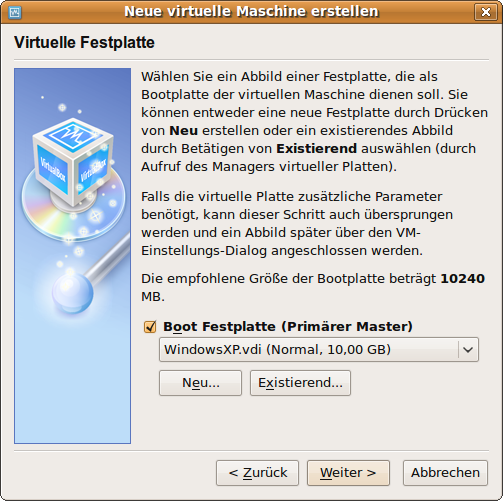The width and height of the screenshot is (503, 501).
Task: Uncheck the Boot Festplatte checkbox
Action: coord(150,327)
